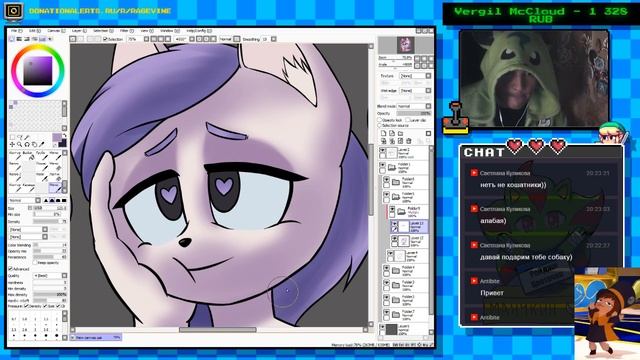Screen dimensions: 640x360
Task: Select the lasso selection tool
Action: click(x=20, y=138)
